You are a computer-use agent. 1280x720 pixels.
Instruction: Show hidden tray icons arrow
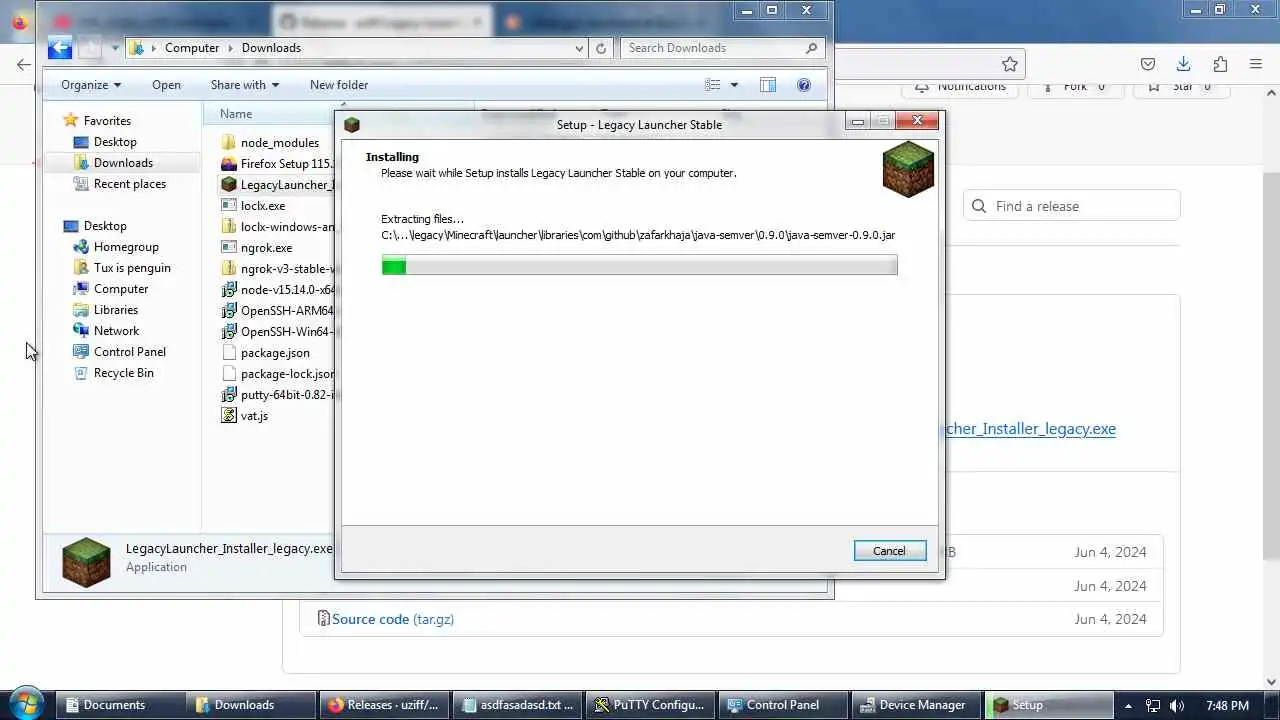[1129, 705]
